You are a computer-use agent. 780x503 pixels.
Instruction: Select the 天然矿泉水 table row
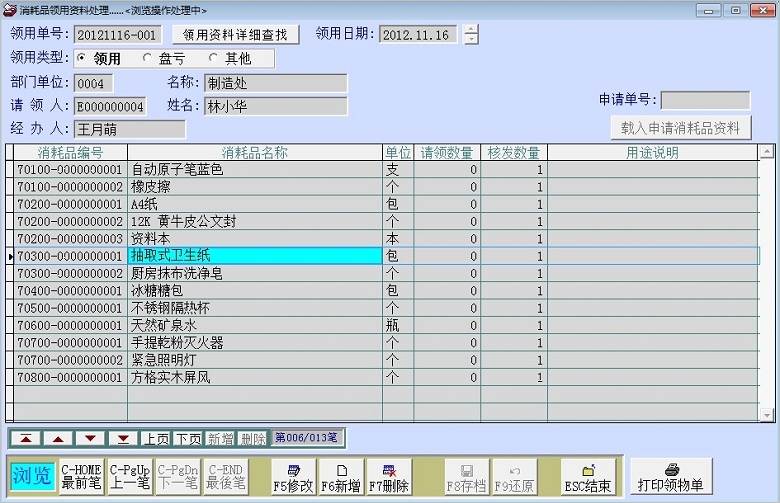coord(254,325)
